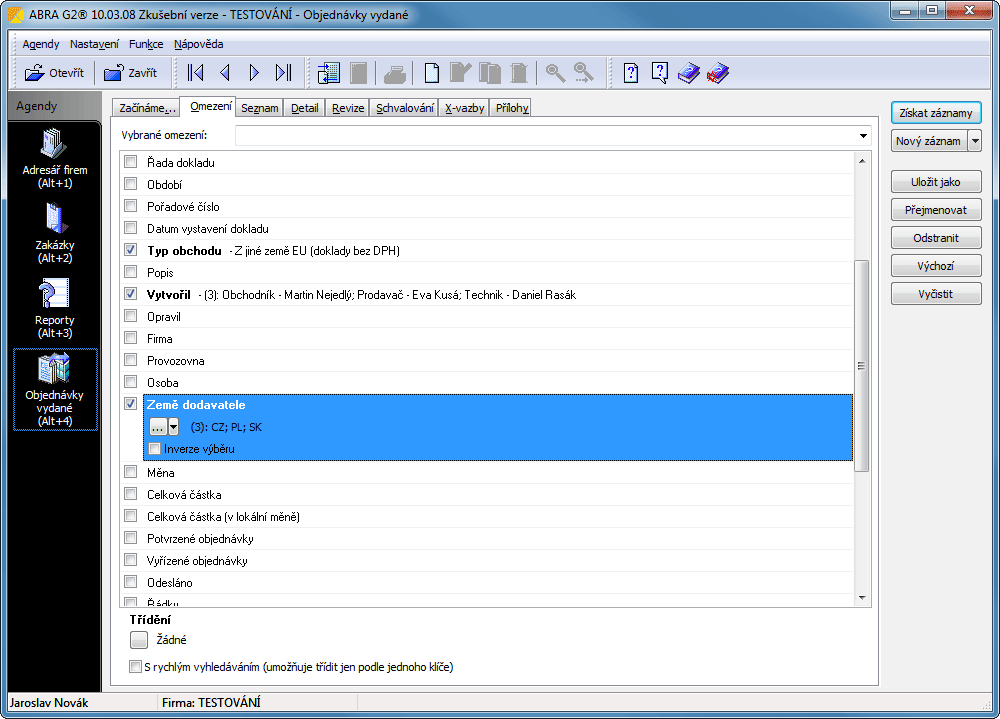Viewport: 1000px width, 719px height.
Task: Click the Otevřít toolbar button
Action: click(54, 72)
